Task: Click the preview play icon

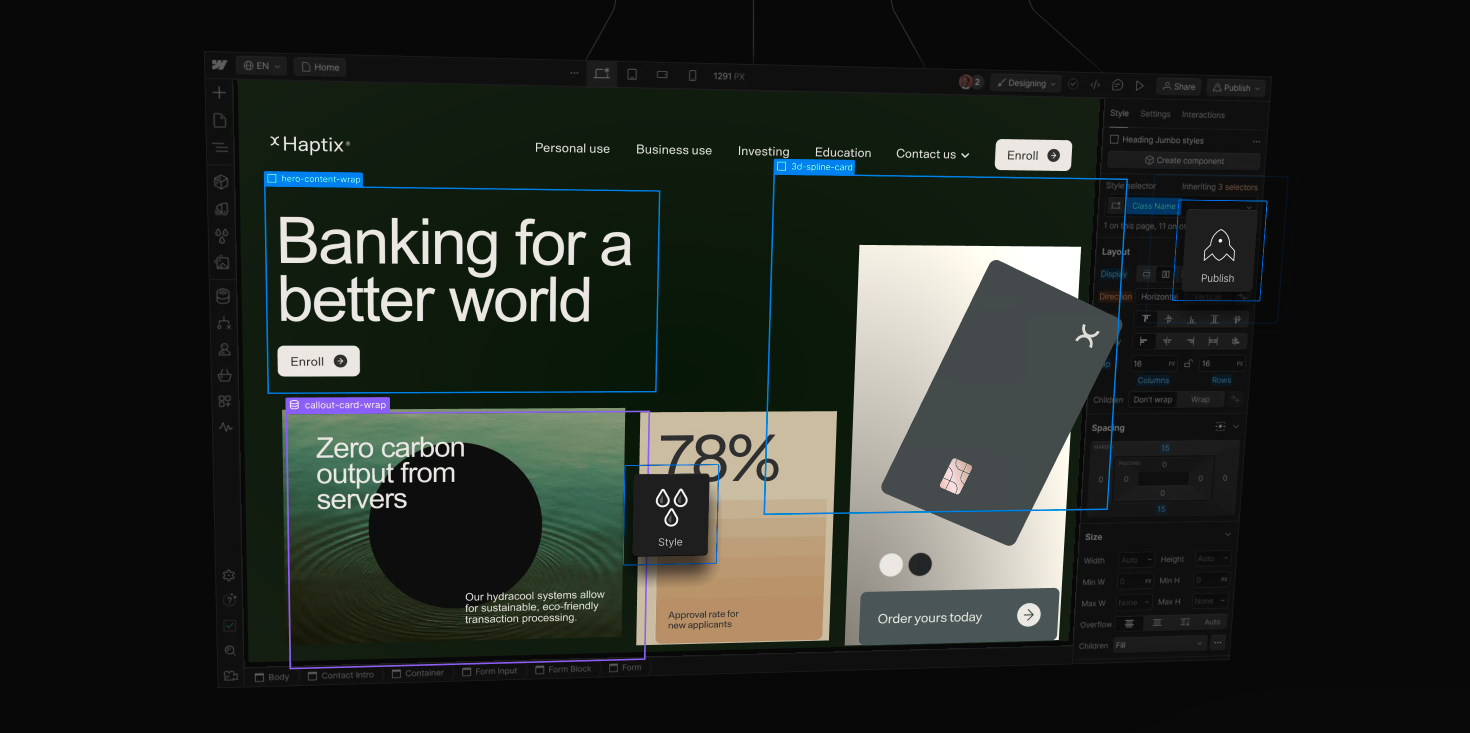Action: click(1139, 86)
